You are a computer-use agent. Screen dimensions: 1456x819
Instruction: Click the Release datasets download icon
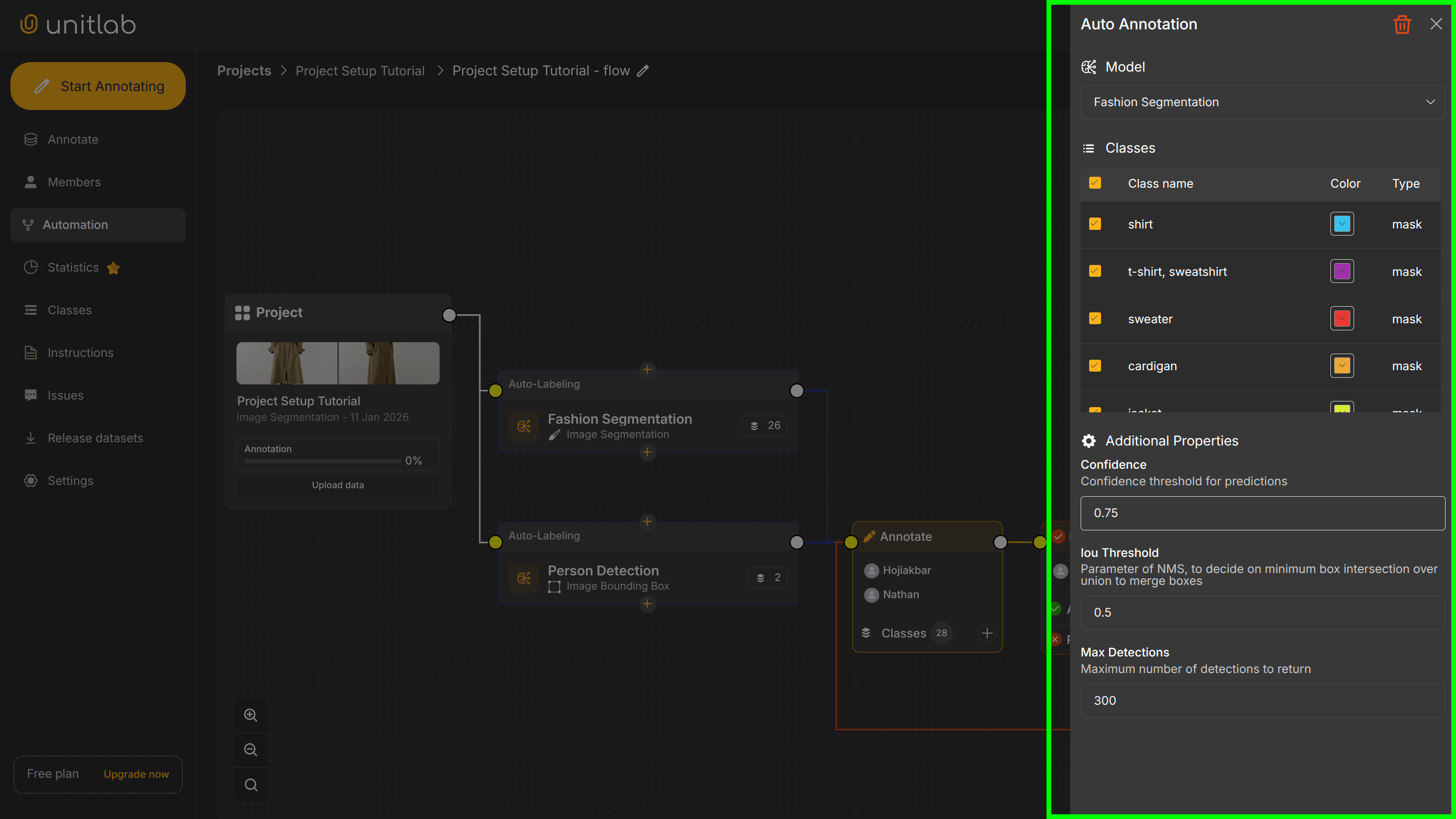31,437
